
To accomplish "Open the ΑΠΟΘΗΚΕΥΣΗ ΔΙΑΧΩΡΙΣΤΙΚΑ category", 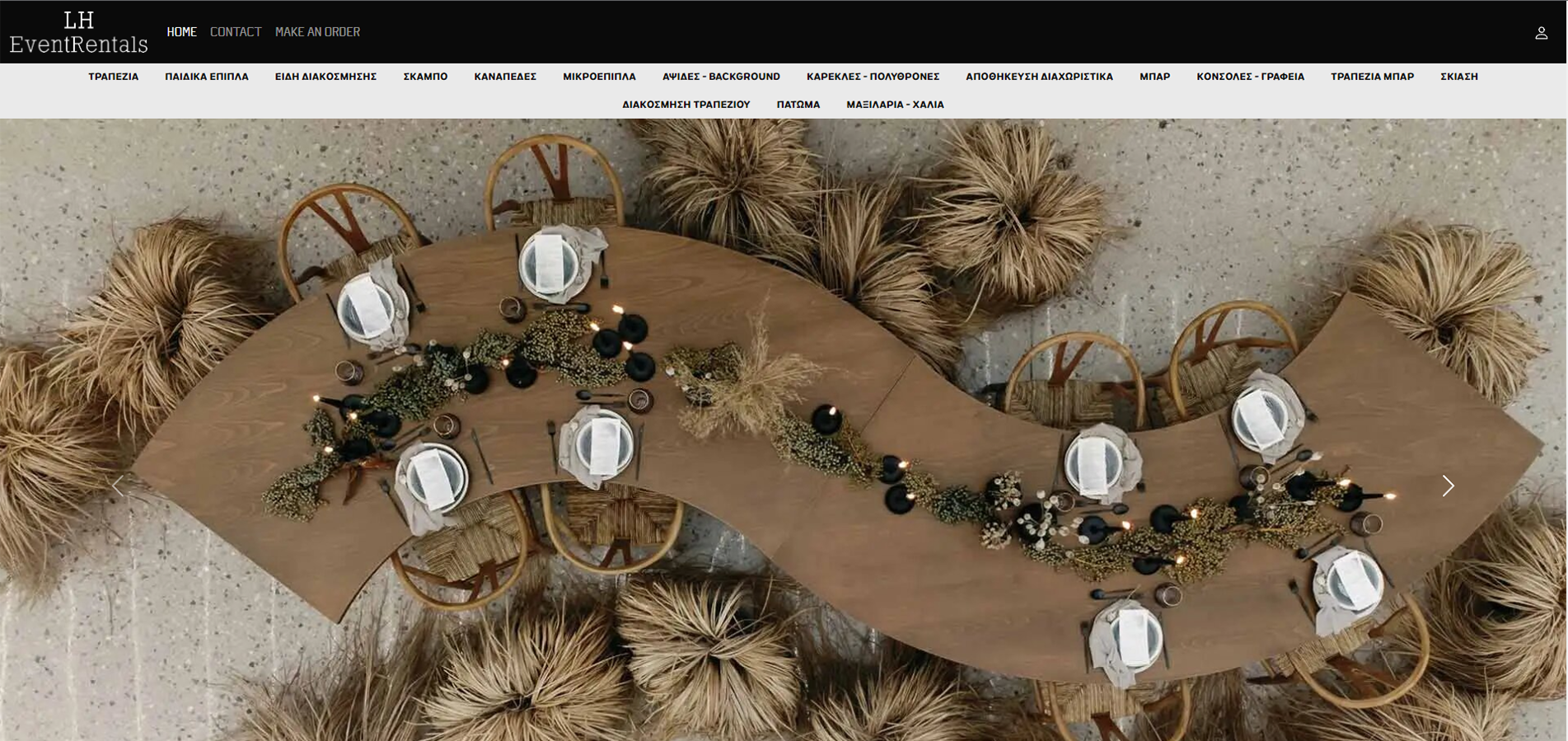I will click(1039, 77).
